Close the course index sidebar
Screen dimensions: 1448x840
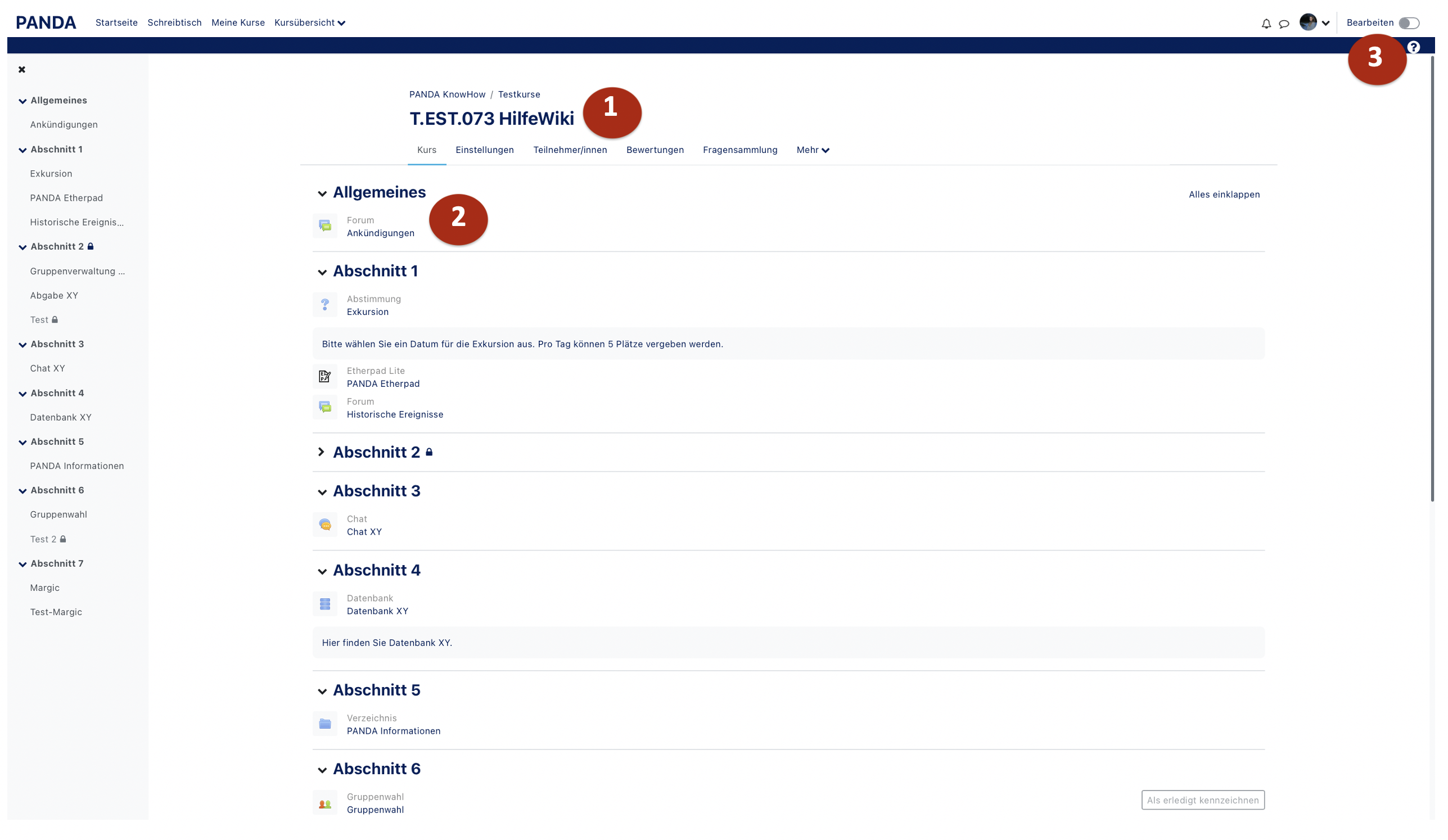[22, 70]
